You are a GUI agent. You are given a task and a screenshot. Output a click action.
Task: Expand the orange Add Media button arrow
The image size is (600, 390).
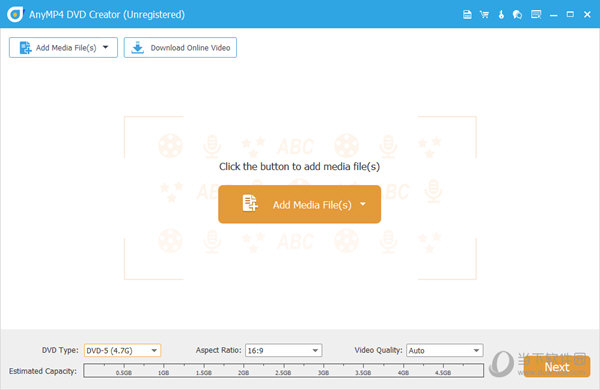click(363, 204)
